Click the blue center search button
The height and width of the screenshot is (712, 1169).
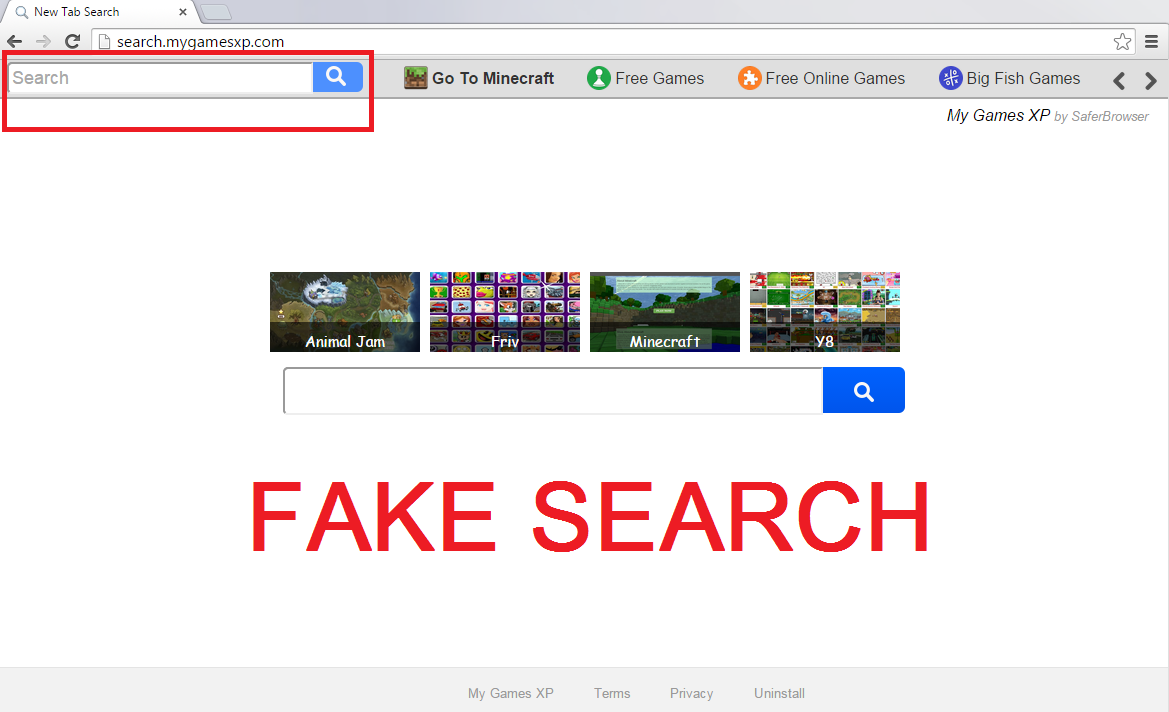[863, 390]
